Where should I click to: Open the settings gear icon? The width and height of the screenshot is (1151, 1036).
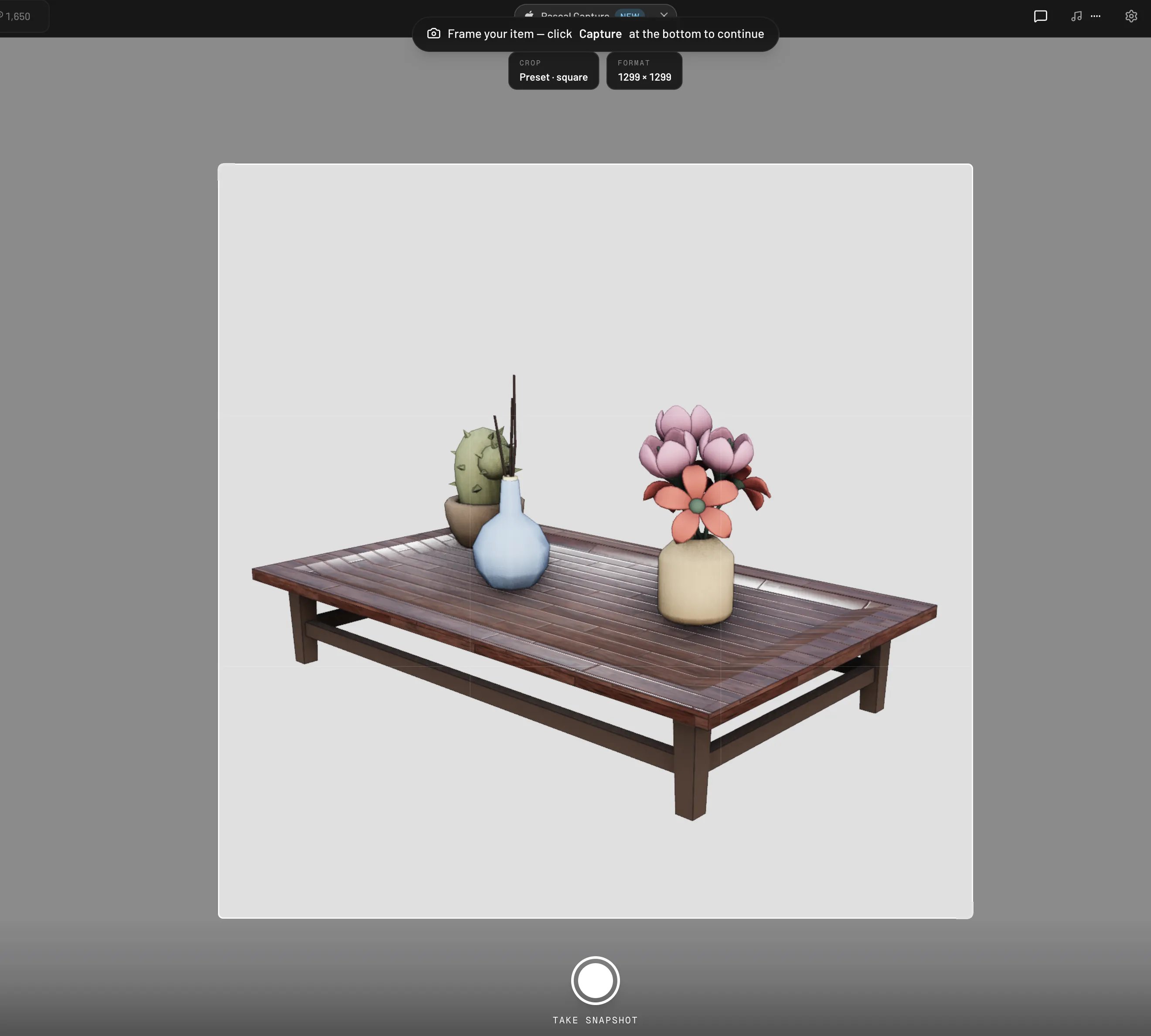(1131, 16)
